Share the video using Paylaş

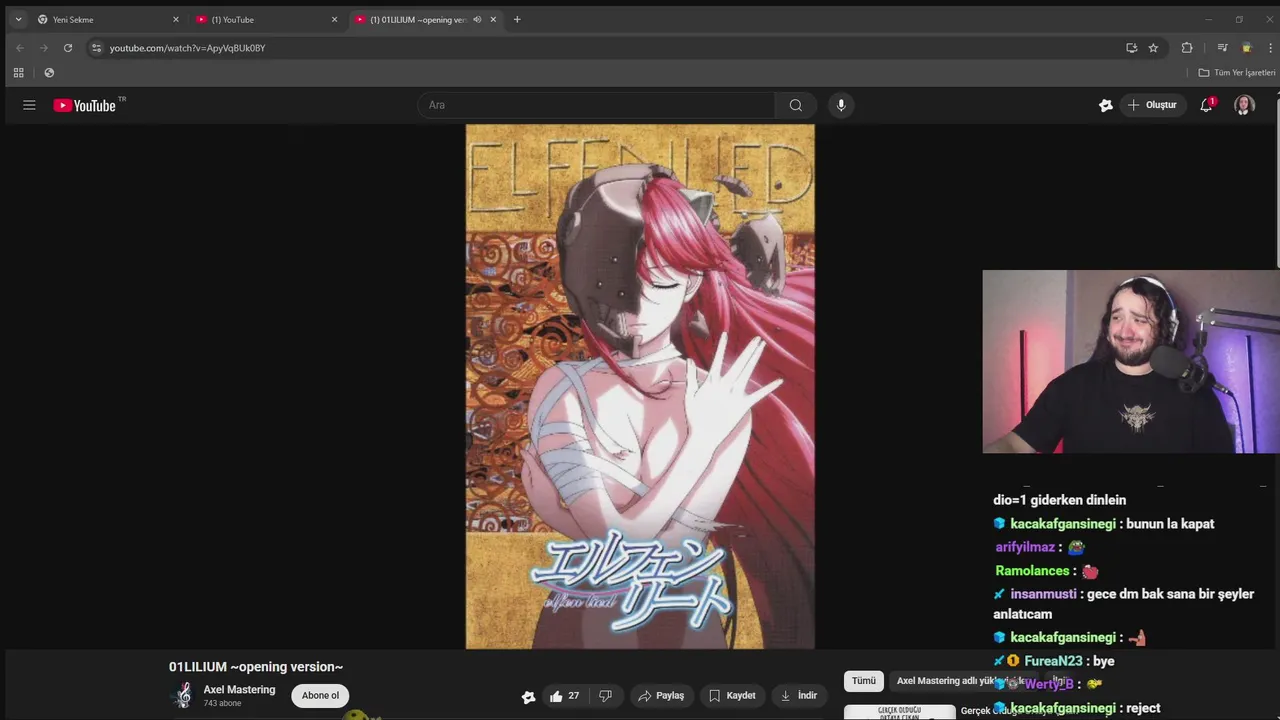tap(661, 696)
